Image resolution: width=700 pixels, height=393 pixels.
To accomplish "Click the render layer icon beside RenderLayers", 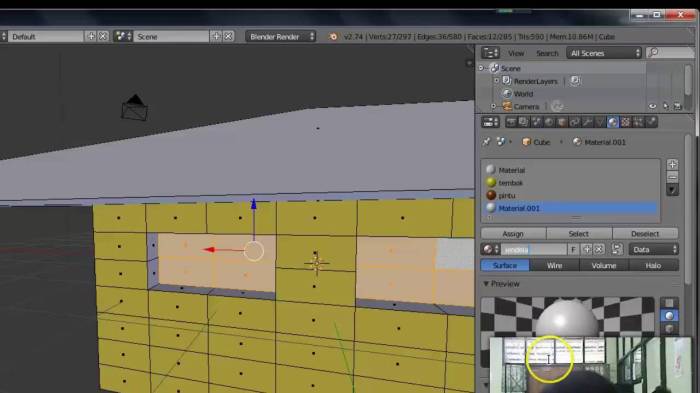I will 575,81.
